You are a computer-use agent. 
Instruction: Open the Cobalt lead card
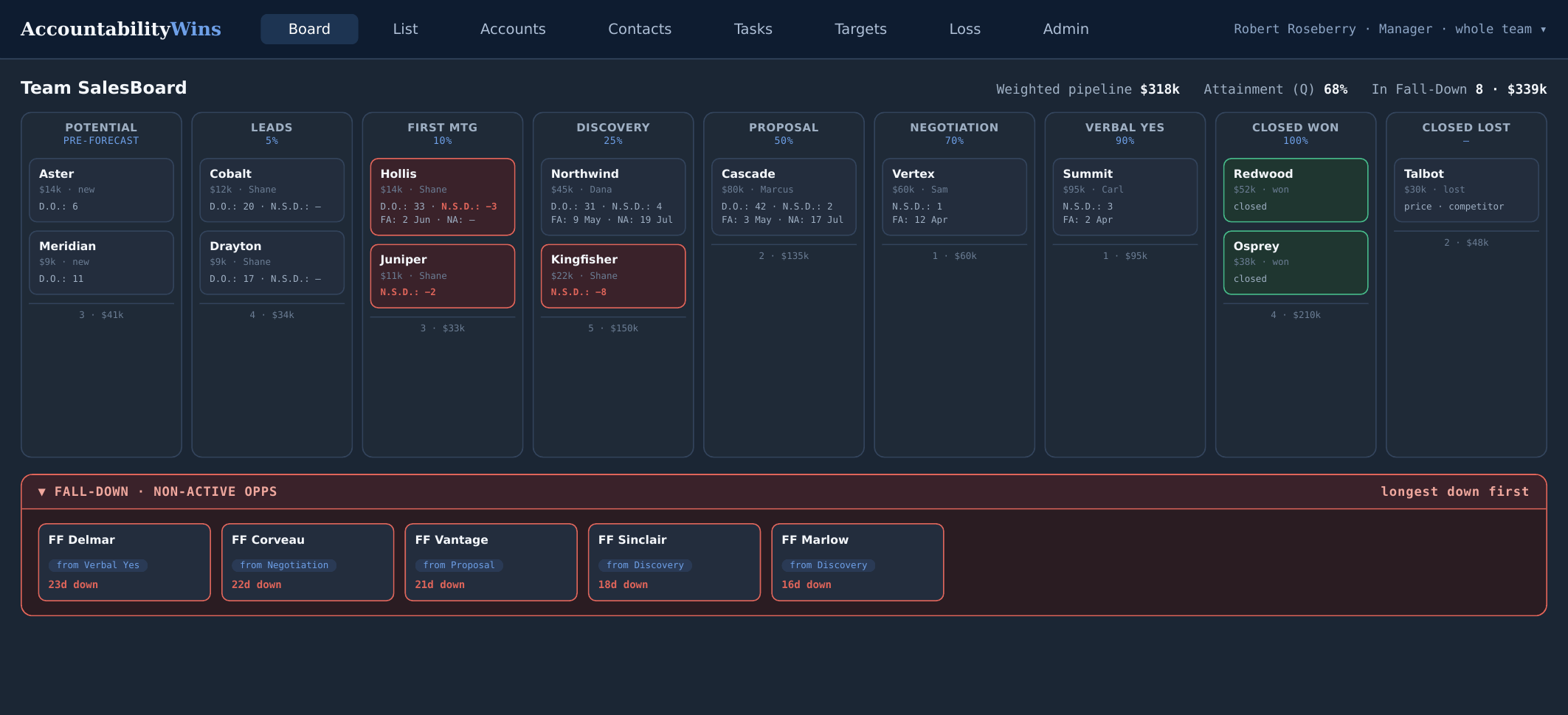click(x=272, y=190)
